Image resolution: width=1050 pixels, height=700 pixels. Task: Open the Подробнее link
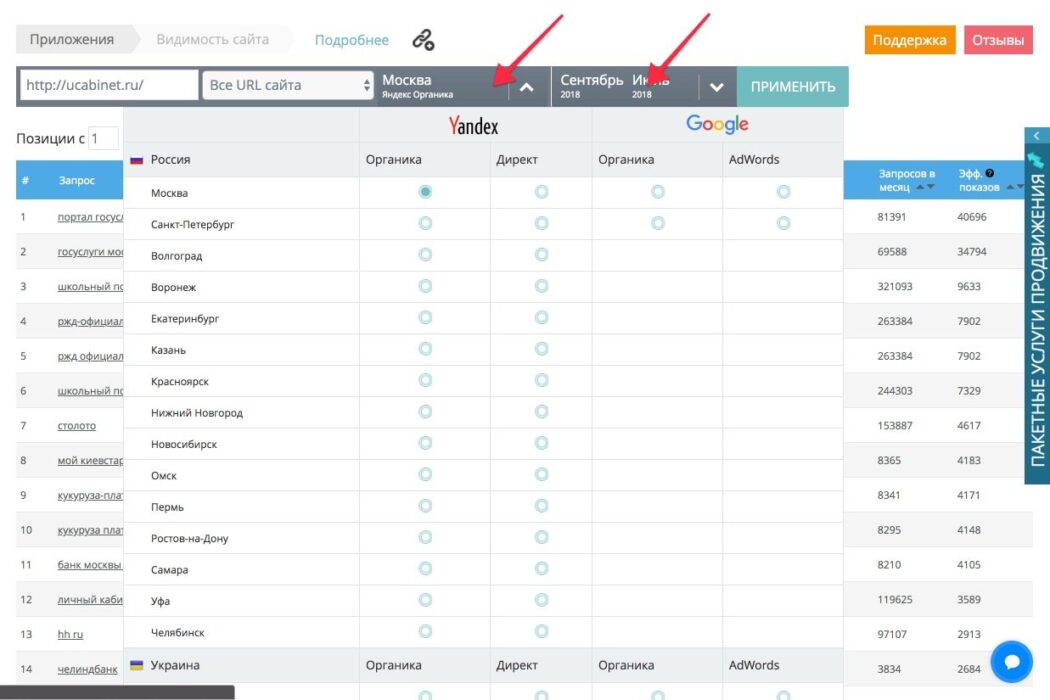pyautogui.click(x=352, y=40)
